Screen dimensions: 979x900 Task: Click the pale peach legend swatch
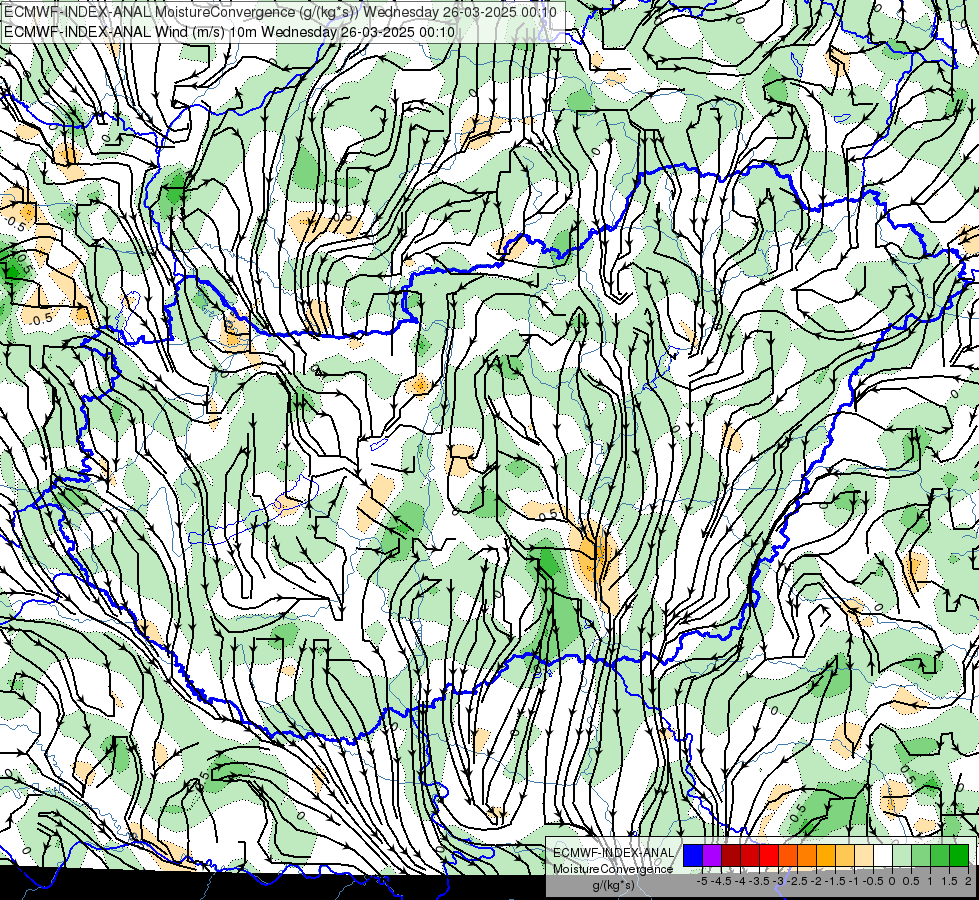pyautogui.click(x=864, y=856)
